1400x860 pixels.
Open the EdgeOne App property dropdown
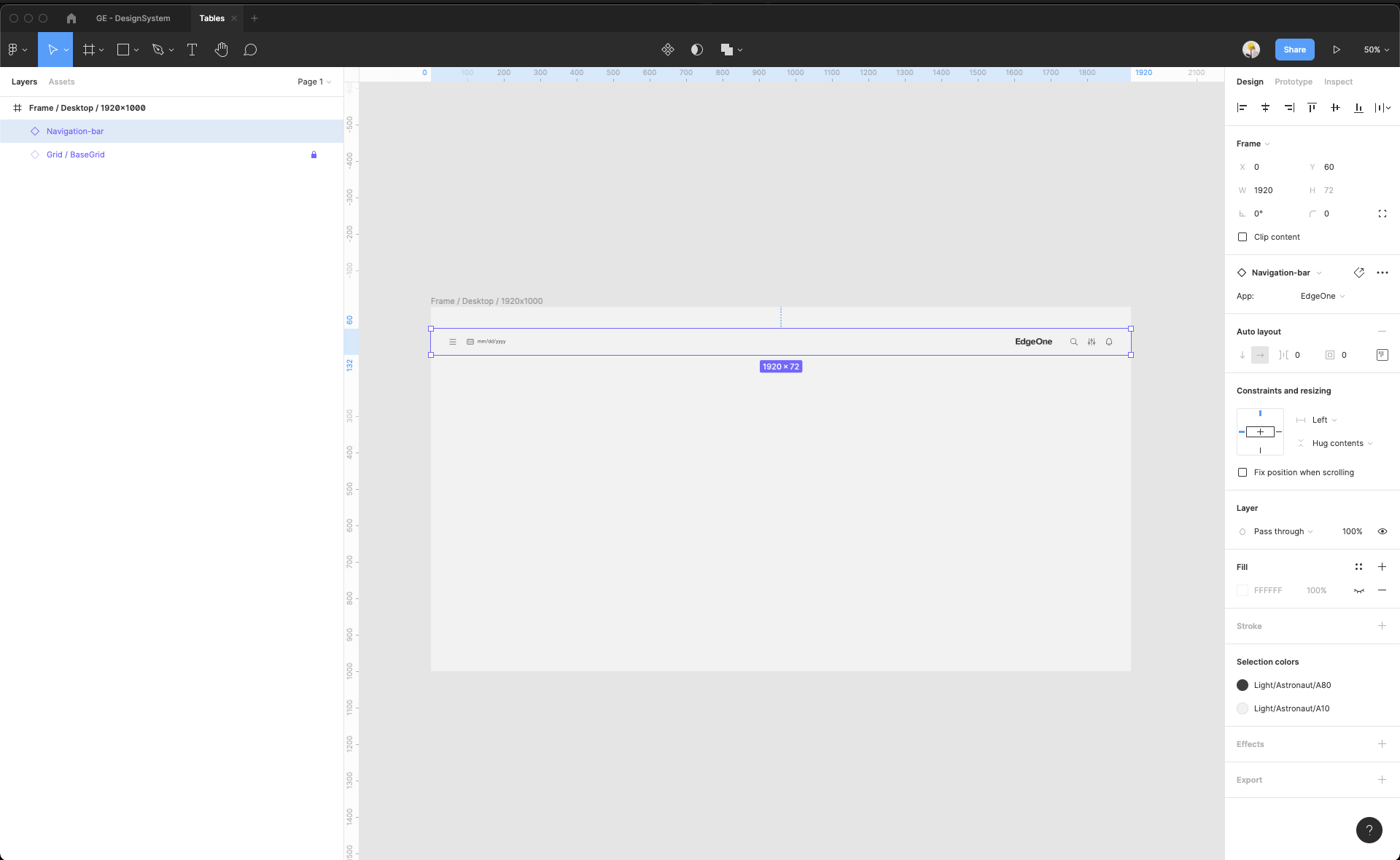[1322, 296]
